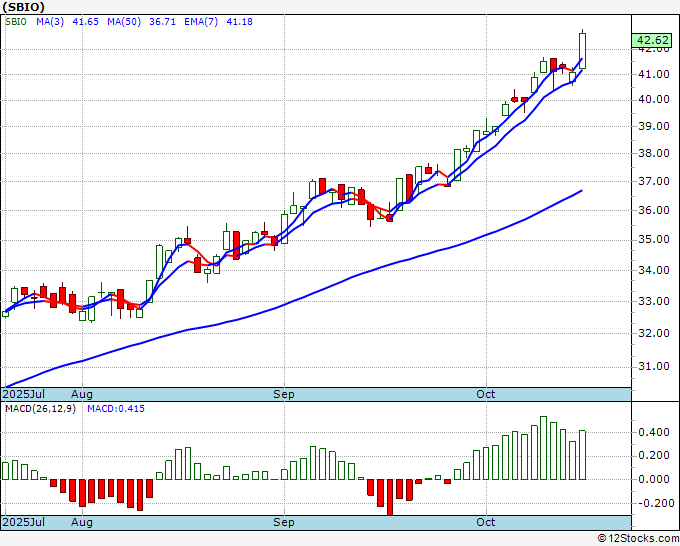Click 2025Jul on the price chart axis
The height and width of the screenshot is (546, 680).
tap(24, 394)
